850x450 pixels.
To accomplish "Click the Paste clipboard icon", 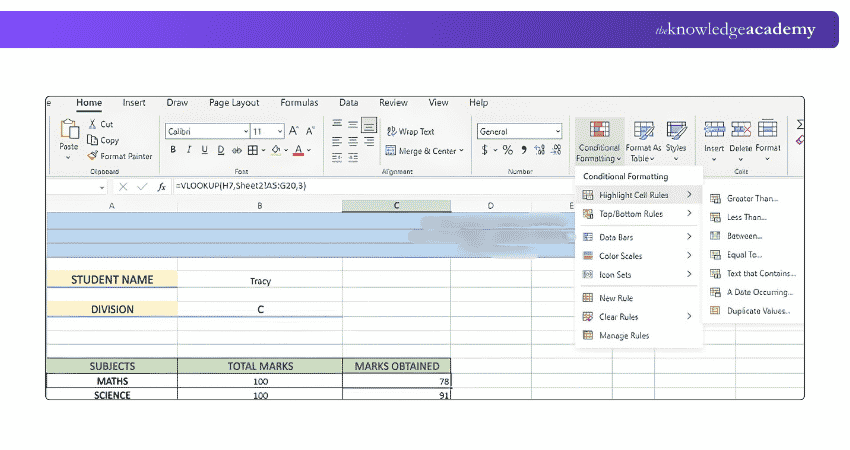I will pos(69,130).
